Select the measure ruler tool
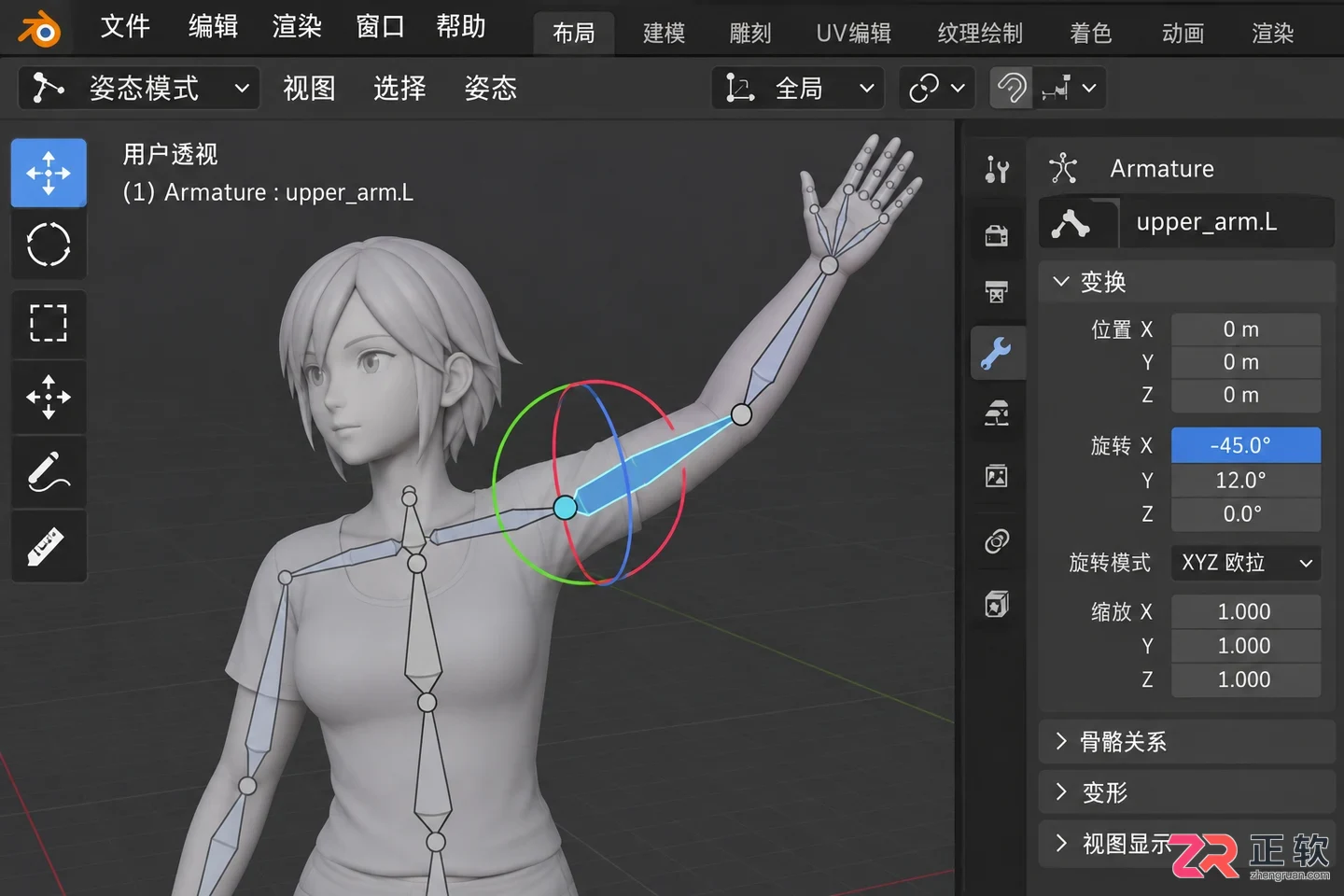Viewport: 1344px width, 896px height. 49,547
